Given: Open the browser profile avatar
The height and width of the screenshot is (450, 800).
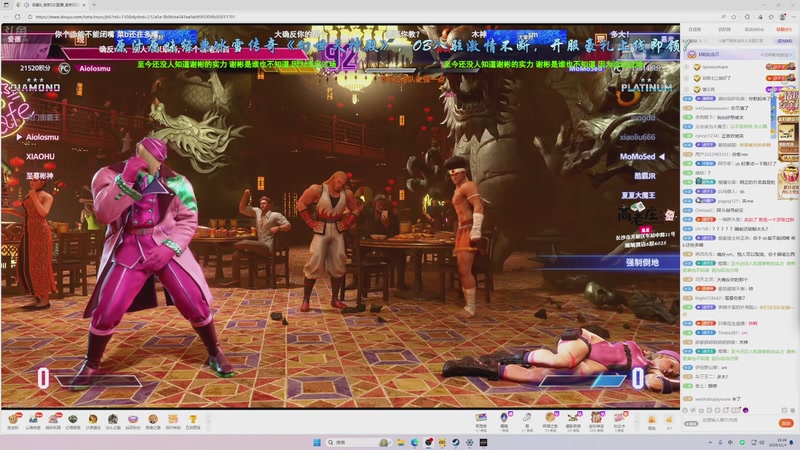Looking at the screenshot, I should click(x=782, y=17).
